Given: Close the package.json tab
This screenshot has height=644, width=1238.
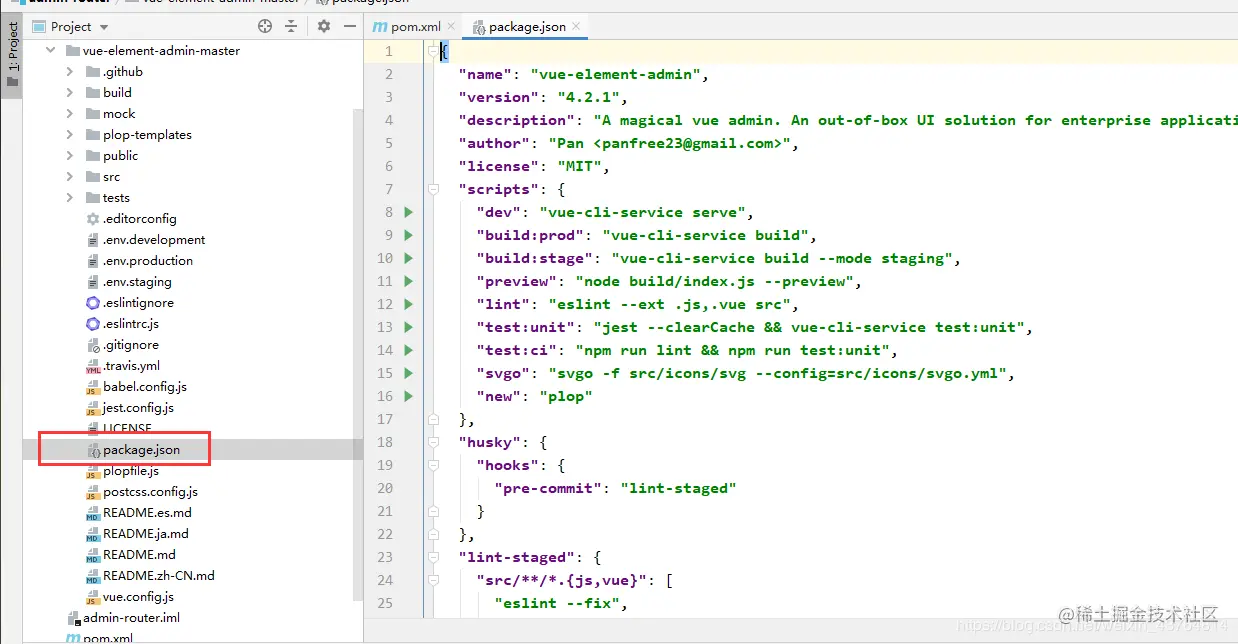Looking at the screenshot, I should coord(576,26).
